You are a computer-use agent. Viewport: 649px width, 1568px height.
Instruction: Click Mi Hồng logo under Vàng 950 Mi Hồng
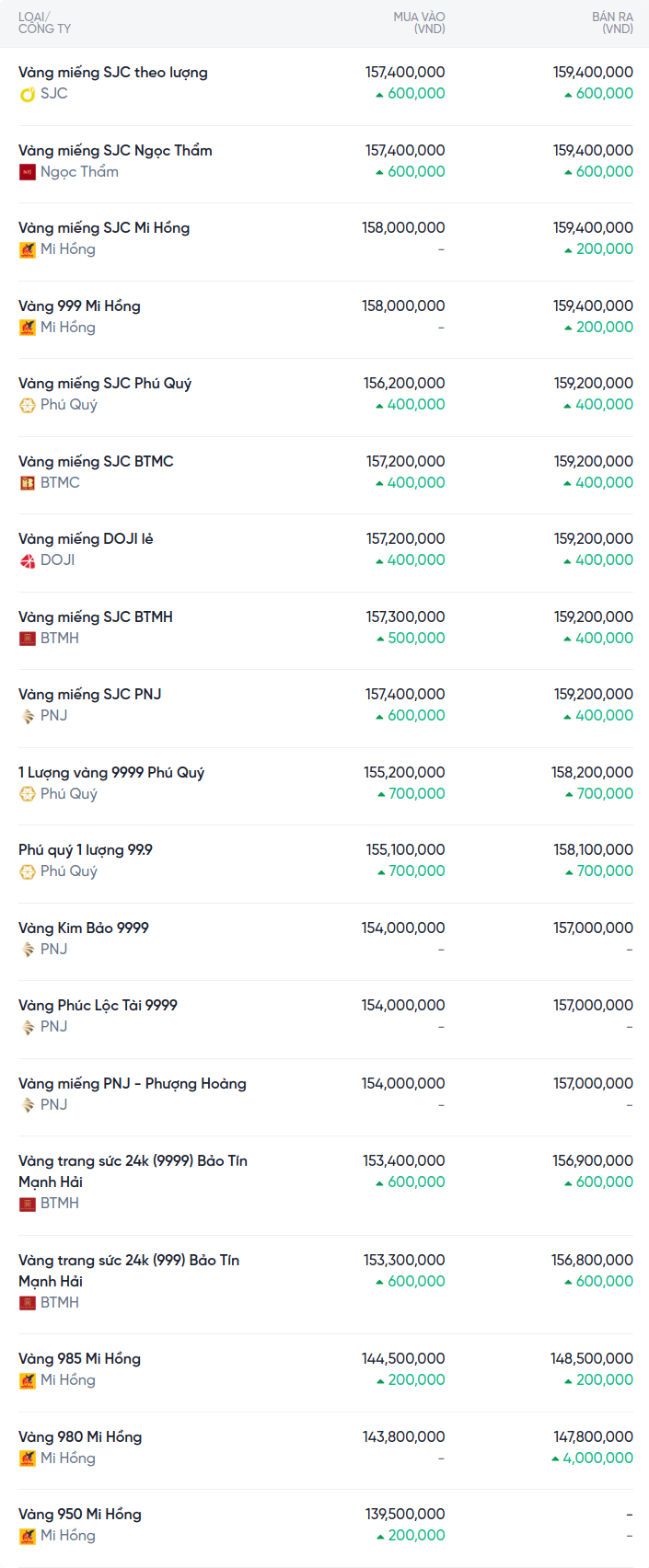coord(28,1536)
